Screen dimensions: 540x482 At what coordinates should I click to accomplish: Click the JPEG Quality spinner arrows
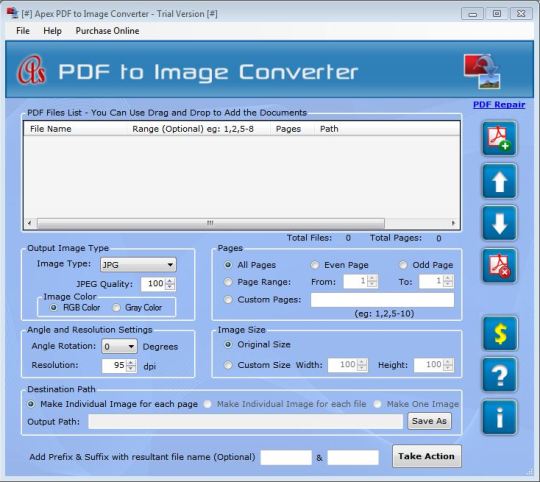(x=170, y=284)
